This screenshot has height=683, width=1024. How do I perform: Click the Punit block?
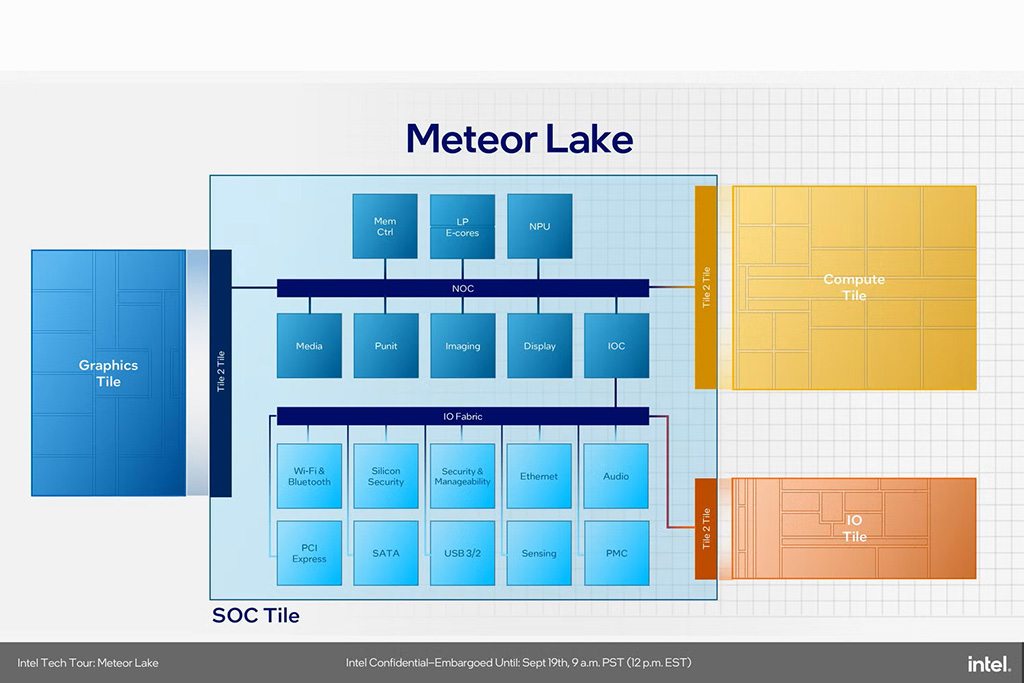386,346
